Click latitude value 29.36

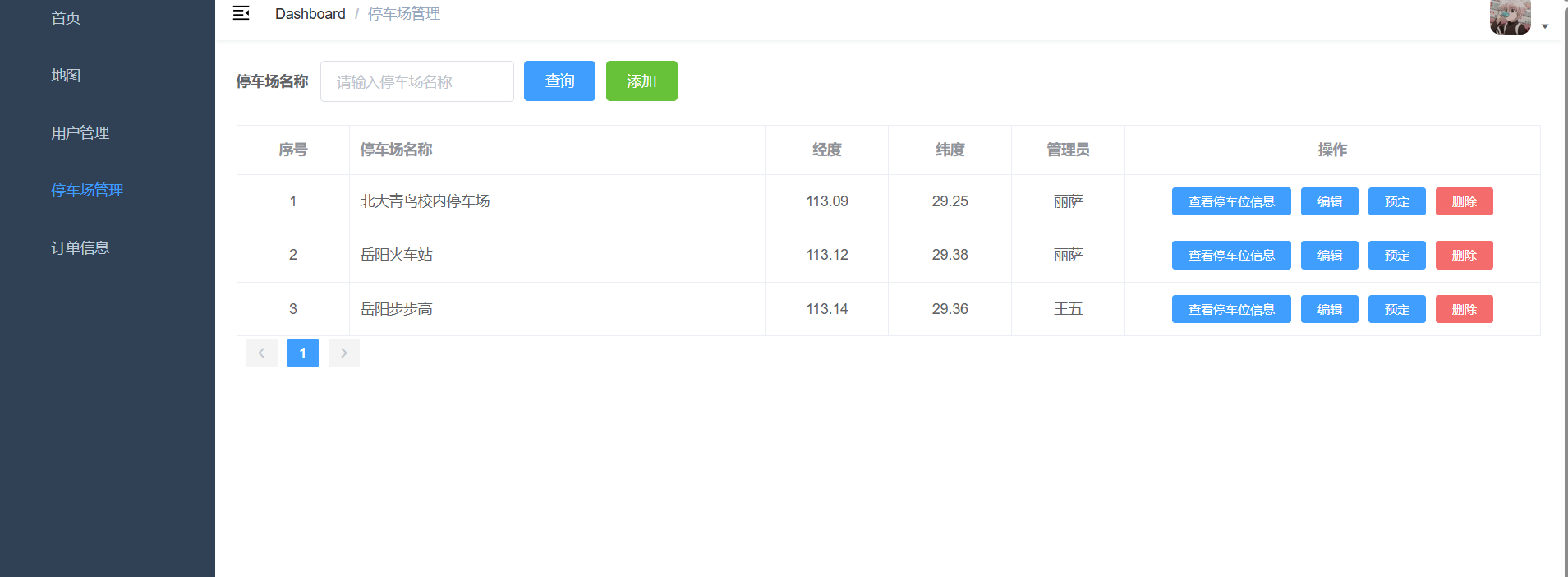tap(950, 309)
